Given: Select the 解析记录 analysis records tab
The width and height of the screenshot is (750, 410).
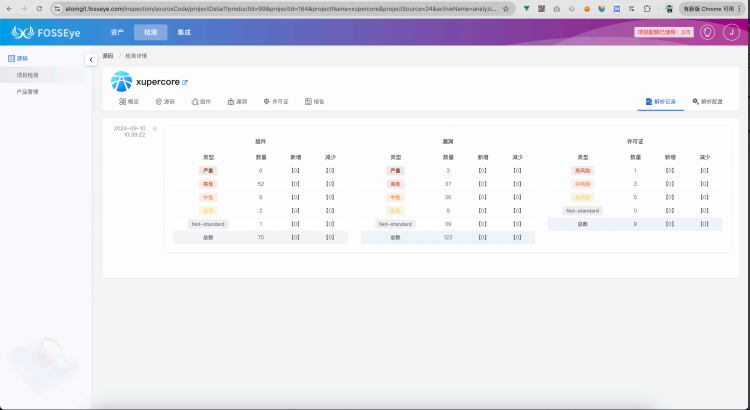Looking at the screenshot, I should pyautogui.click(x=661, y=101).
